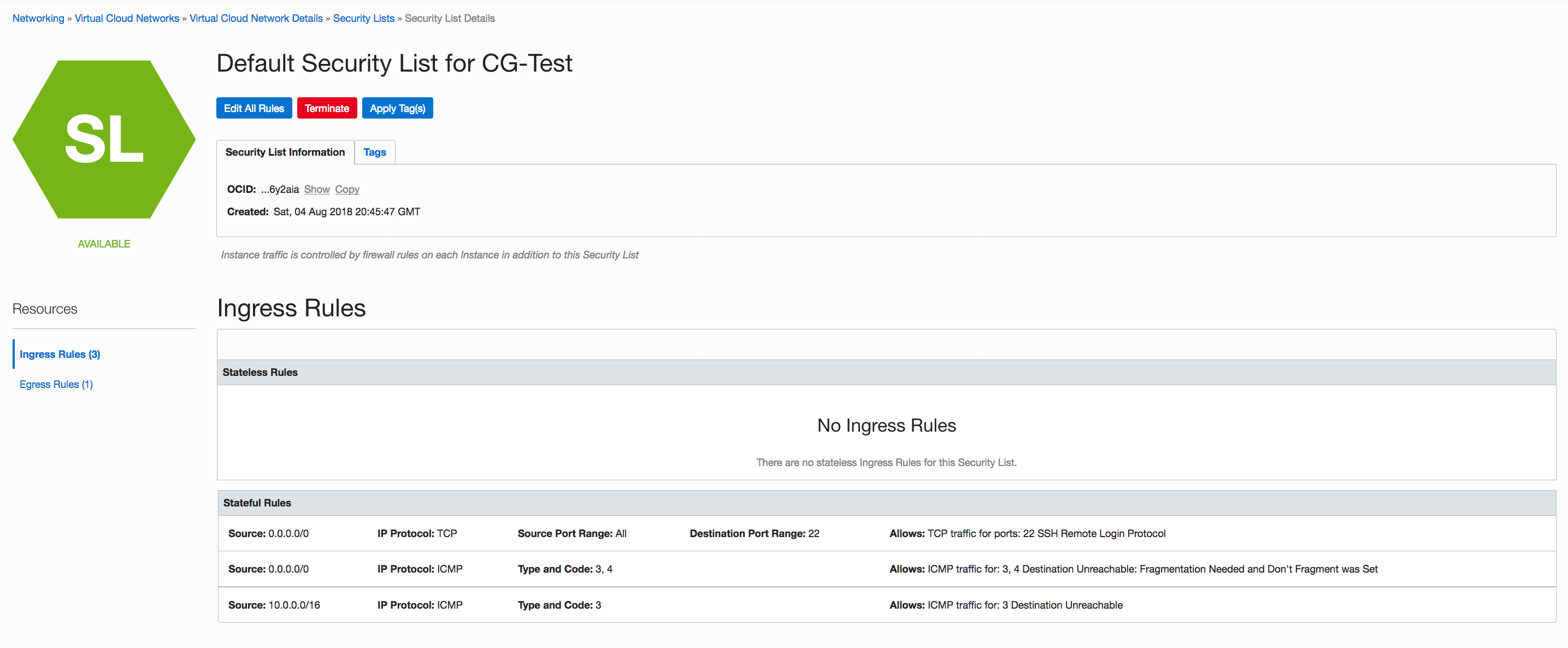1568x648 pixels.
Task: Open the Networking breadcrumb link
Action: [38, 18]
